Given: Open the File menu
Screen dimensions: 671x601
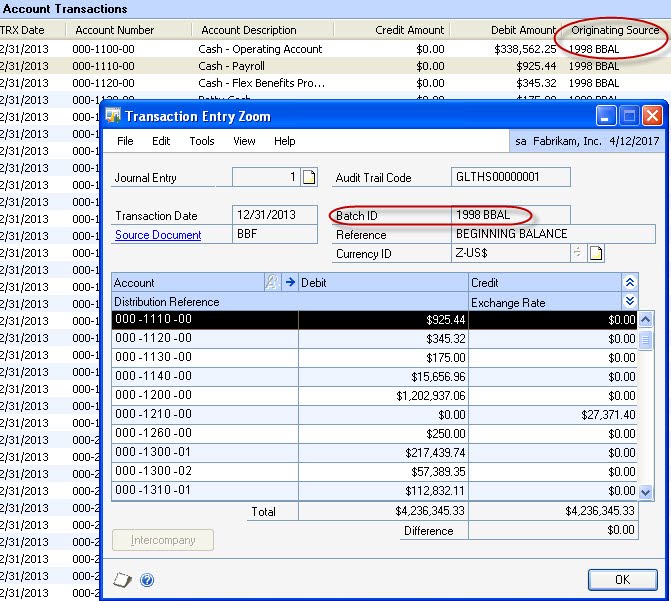Looking at the screenshot, I should click(x=125, y=141).
